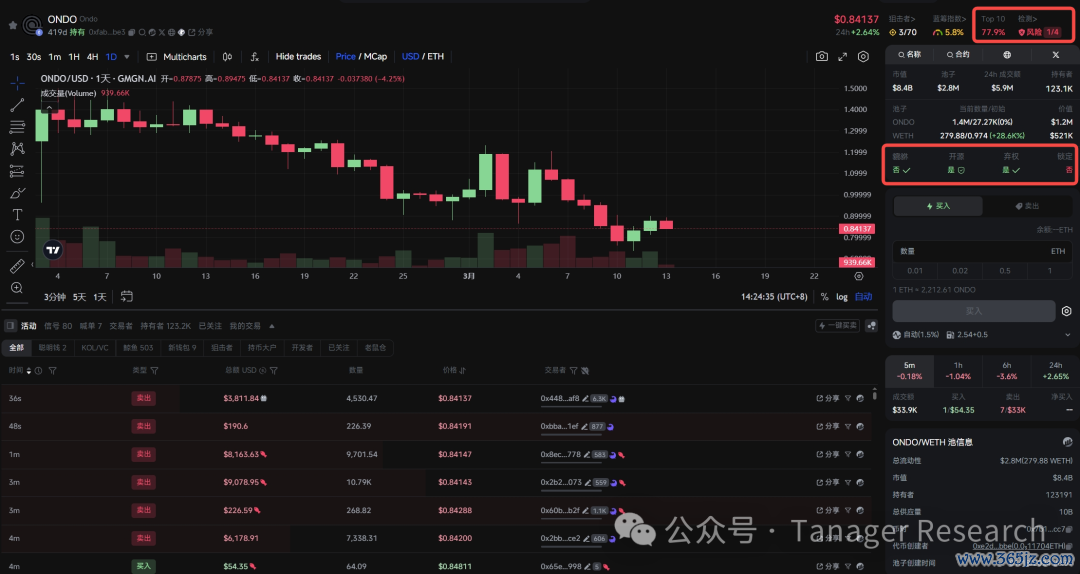Collapse the chart legend chevron

pos(49,107)
